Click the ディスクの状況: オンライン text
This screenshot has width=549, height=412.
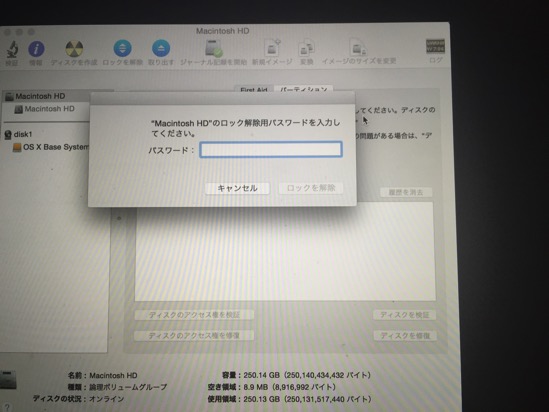pyautogui.click(x=78, y=399)
